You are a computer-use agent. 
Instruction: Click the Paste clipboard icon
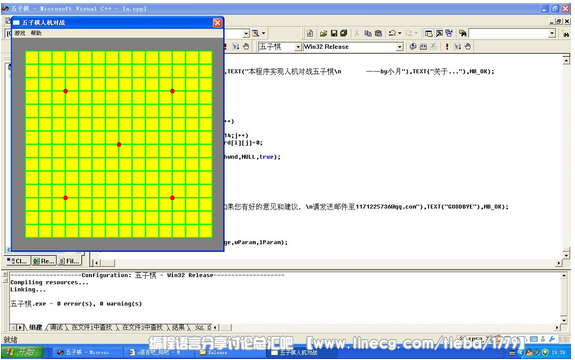pyautogui.click(x=378, y=33)
